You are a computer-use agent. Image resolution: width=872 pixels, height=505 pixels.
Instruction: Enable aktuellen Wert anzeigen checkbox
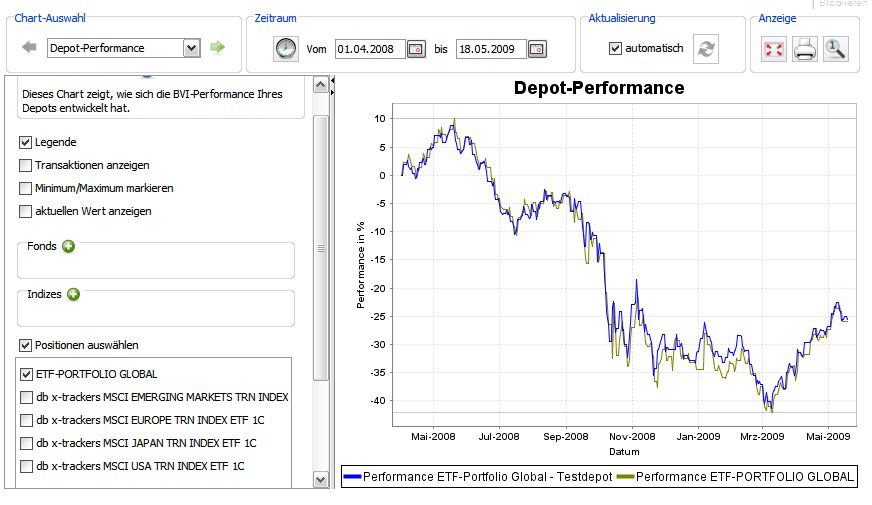coord(25,211)
